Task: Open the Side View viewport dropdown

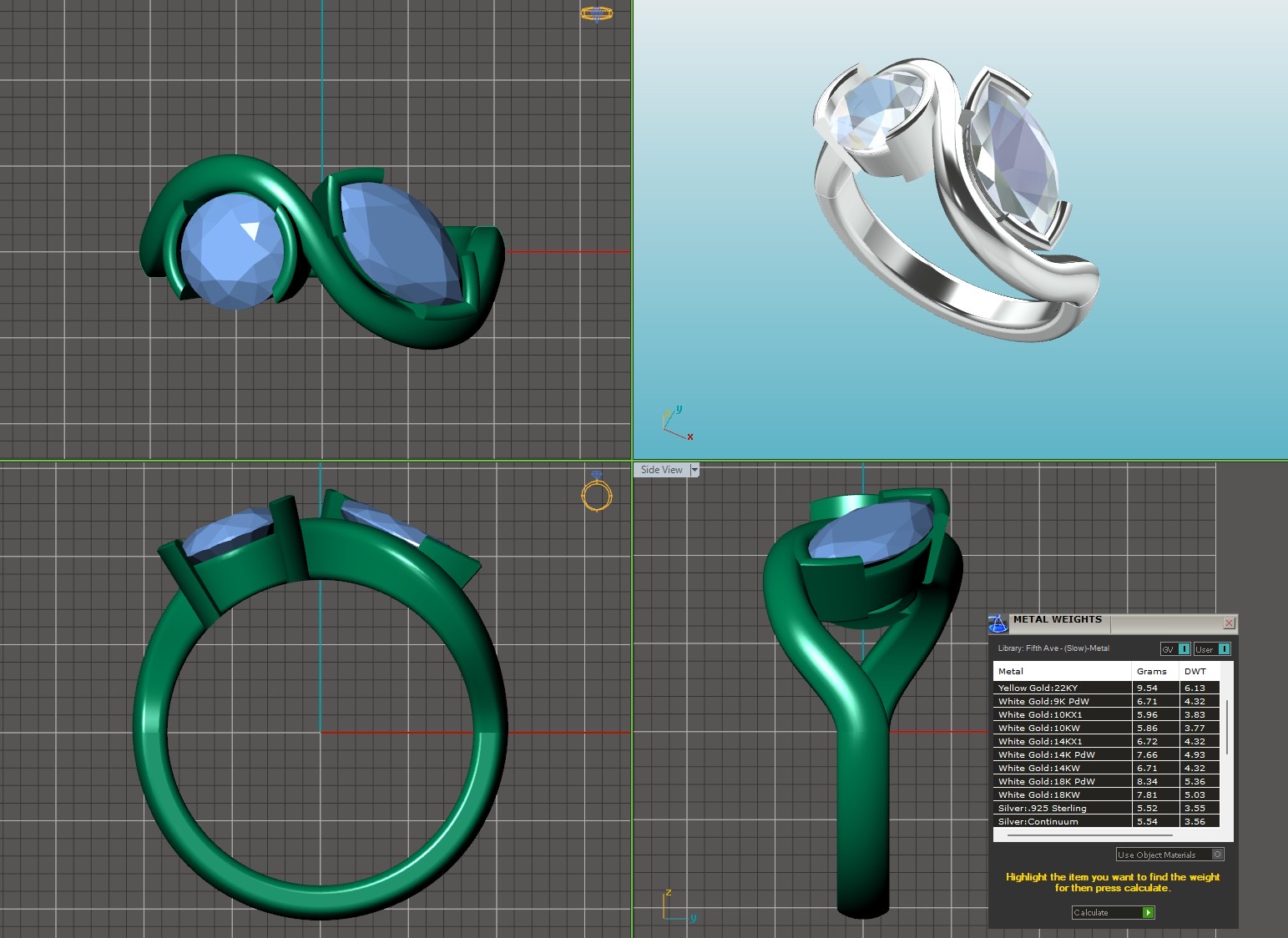Action: pyautogui.click(x=695, y=471)
